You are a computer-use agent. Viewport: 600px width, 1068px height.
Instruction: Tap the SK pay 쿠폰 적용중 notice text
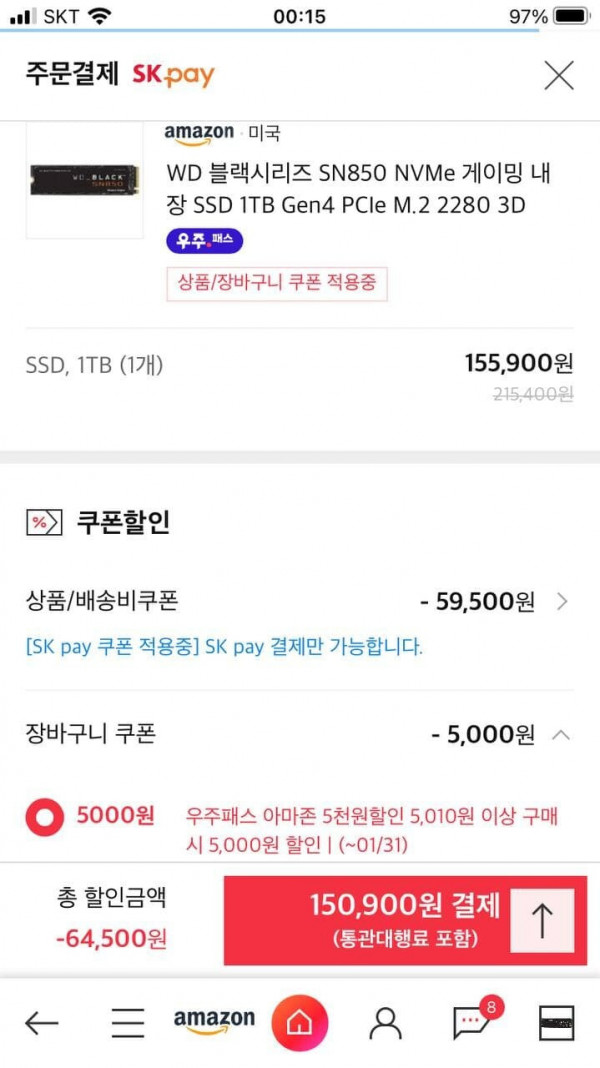click(224, 646)
